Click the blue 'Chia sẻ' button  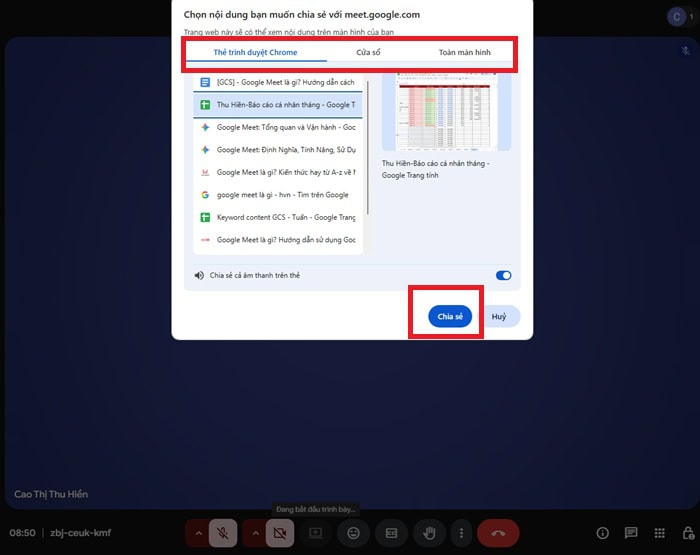pyautogui.click(x=450, y=316)
